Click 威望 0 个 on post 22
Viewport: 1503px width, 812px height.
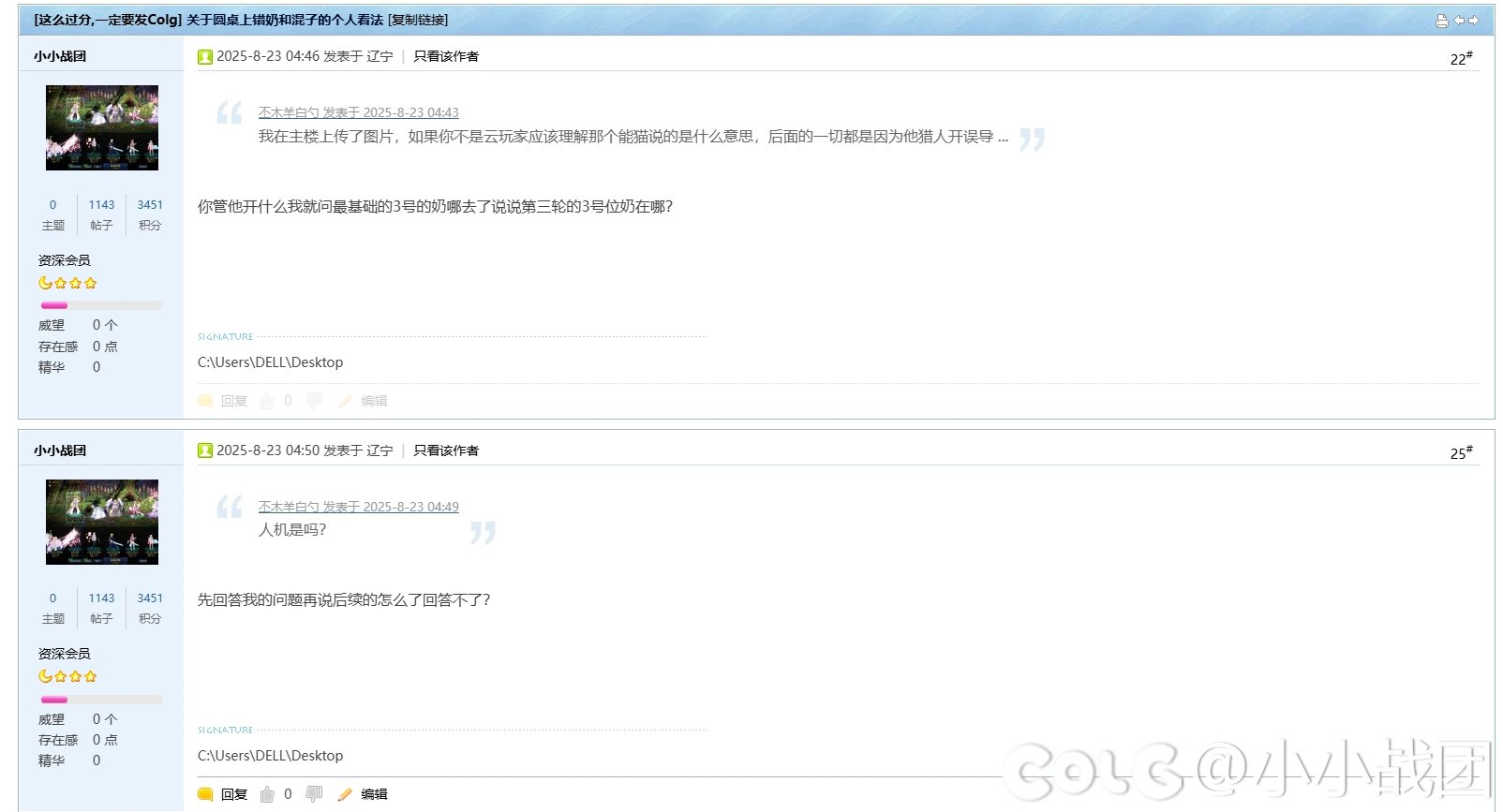pyautogui.click(x=78, y=325)
